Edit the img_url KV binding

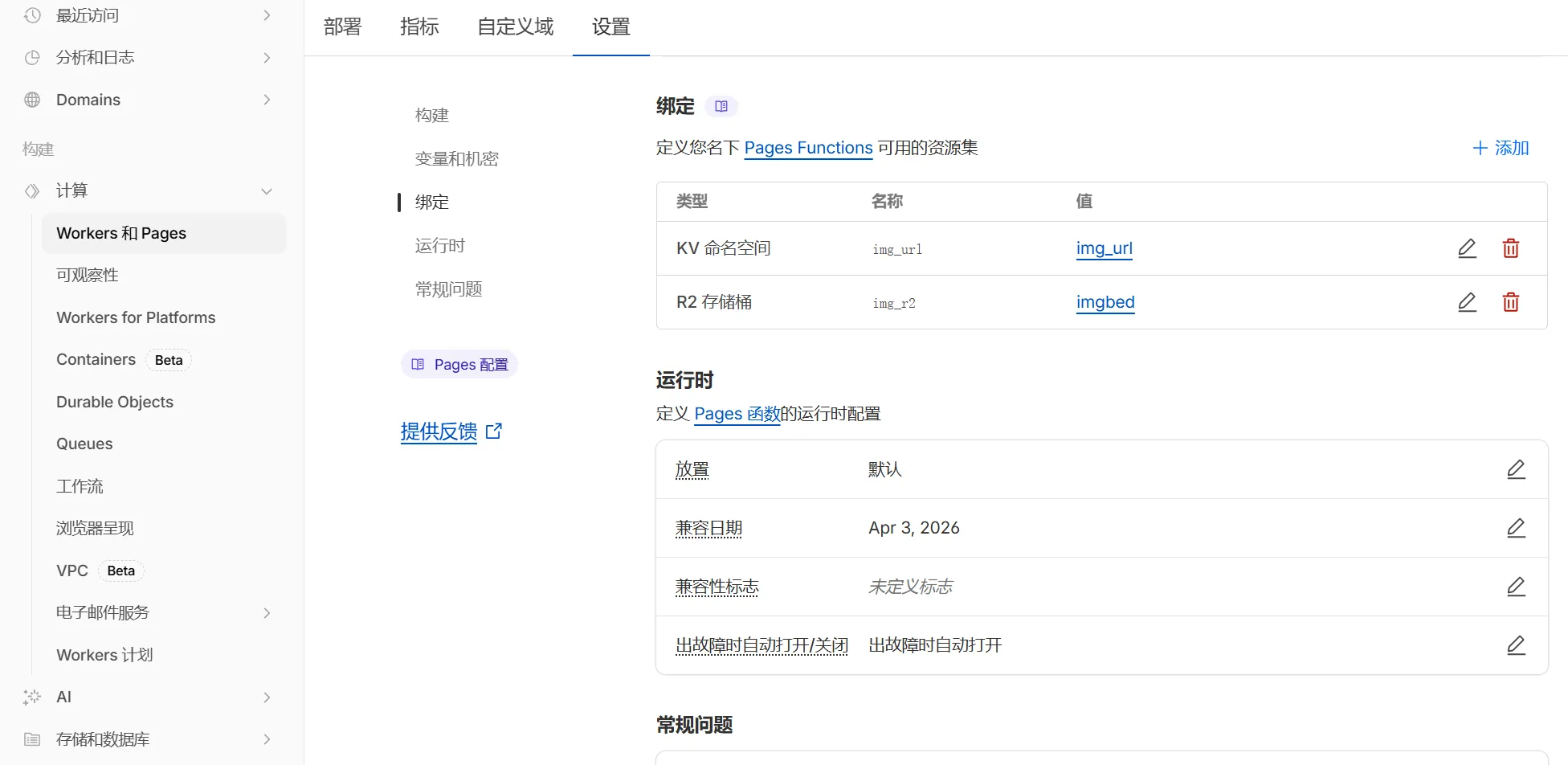pos(1467,248)
